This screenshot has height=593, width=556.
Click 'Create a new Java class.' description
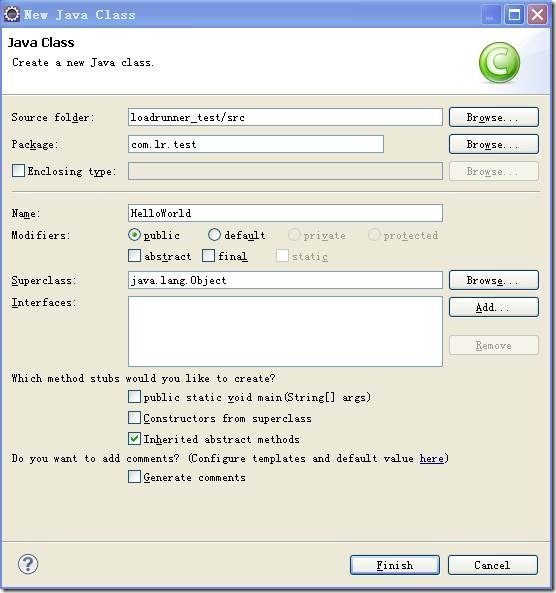coord(83,62)
